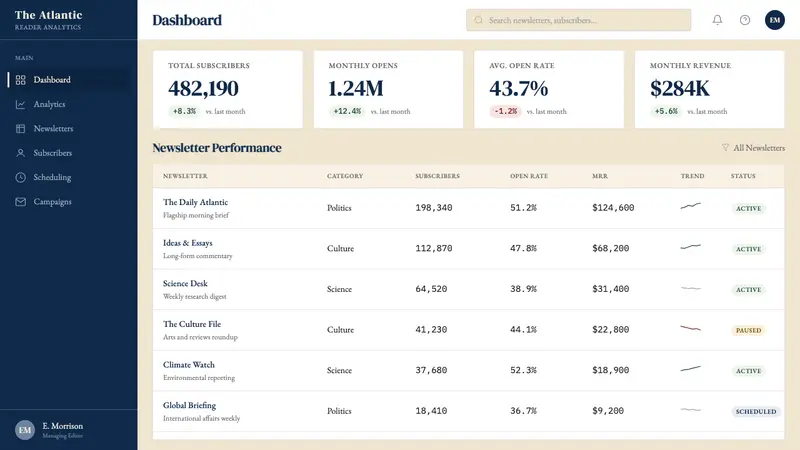Click ACTIVE status of Ideas & Essays
The width and height of the screenshot is (800, 450).
pyautogui.click(x=748, y=249)
